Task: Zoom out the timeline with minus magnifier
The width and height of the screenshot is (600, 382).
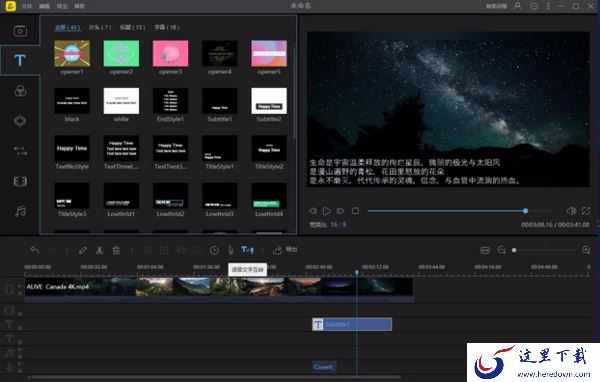Action: [502, 250]
